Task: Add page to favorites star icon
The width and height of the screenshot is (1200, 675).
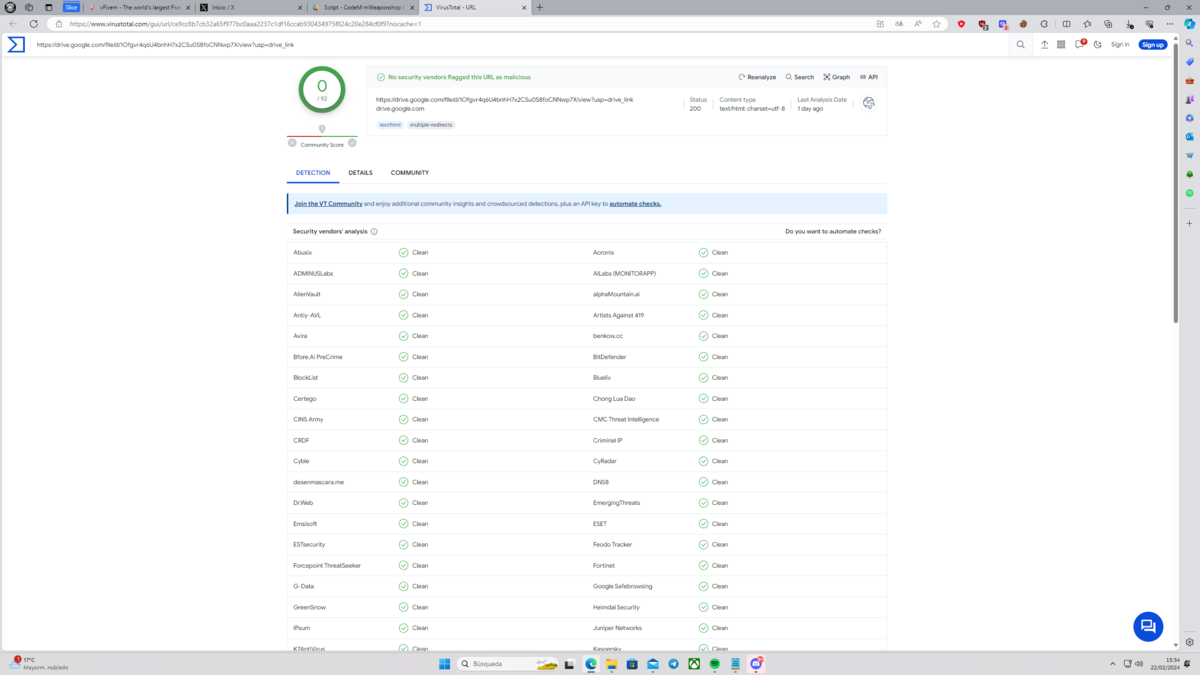Action: [937, 24]
